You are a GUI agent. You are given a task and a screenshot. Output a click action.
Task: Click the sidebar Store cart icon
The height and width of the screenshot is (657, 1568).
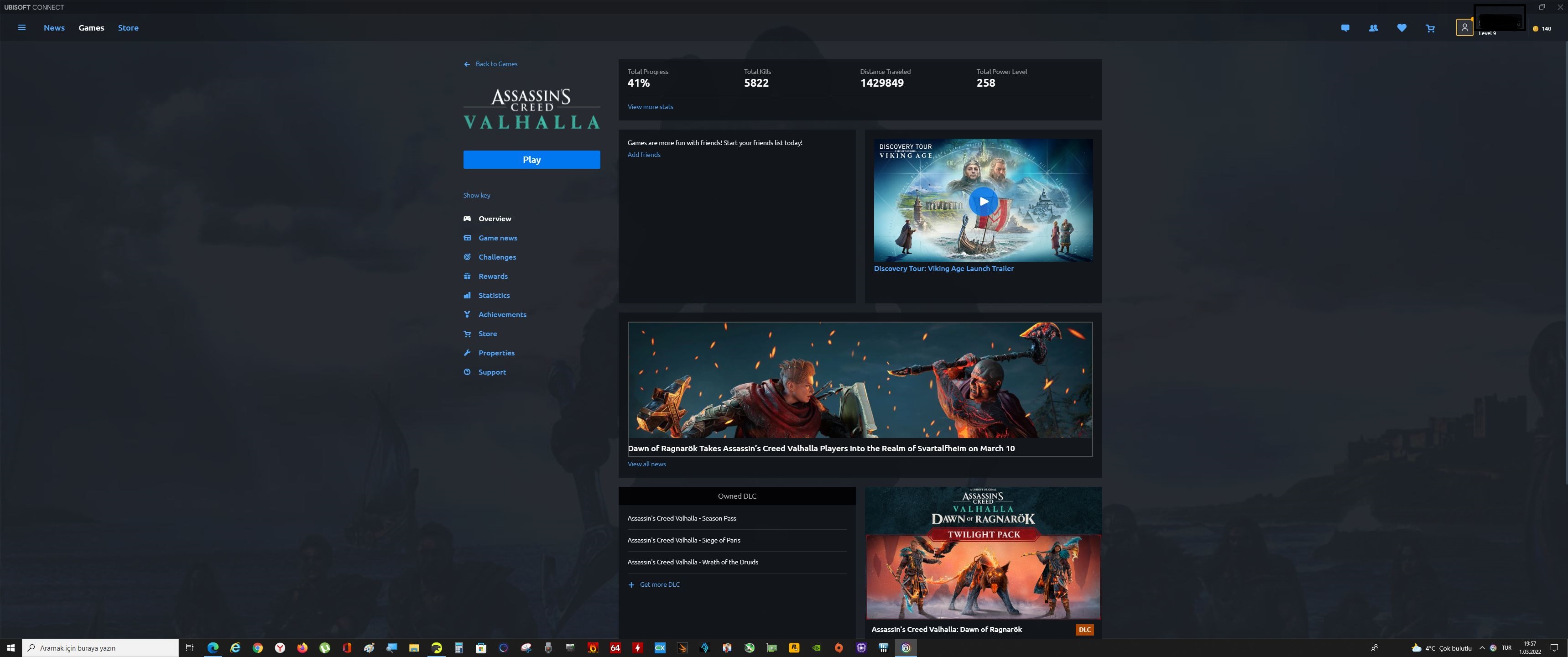click(467, 334)
